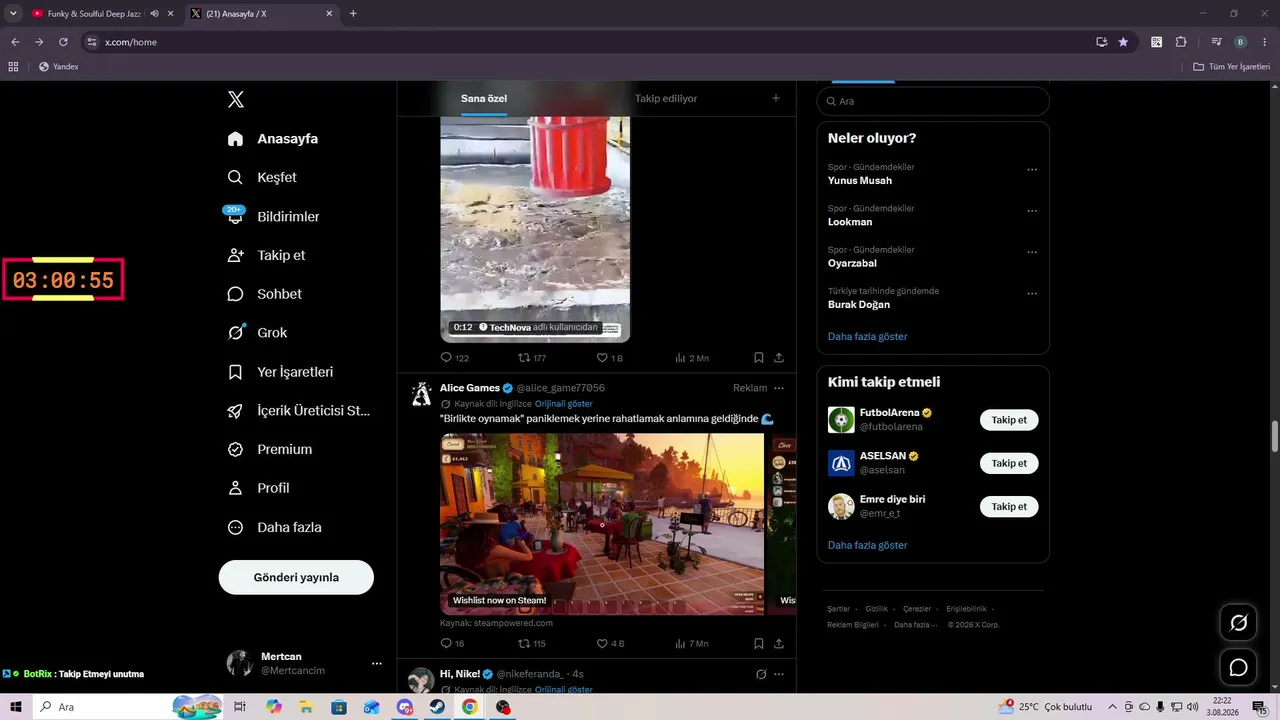Open the Takip et sidebar item
Viewport: 1280px width, 720px height.
click(x=266, y=255)
